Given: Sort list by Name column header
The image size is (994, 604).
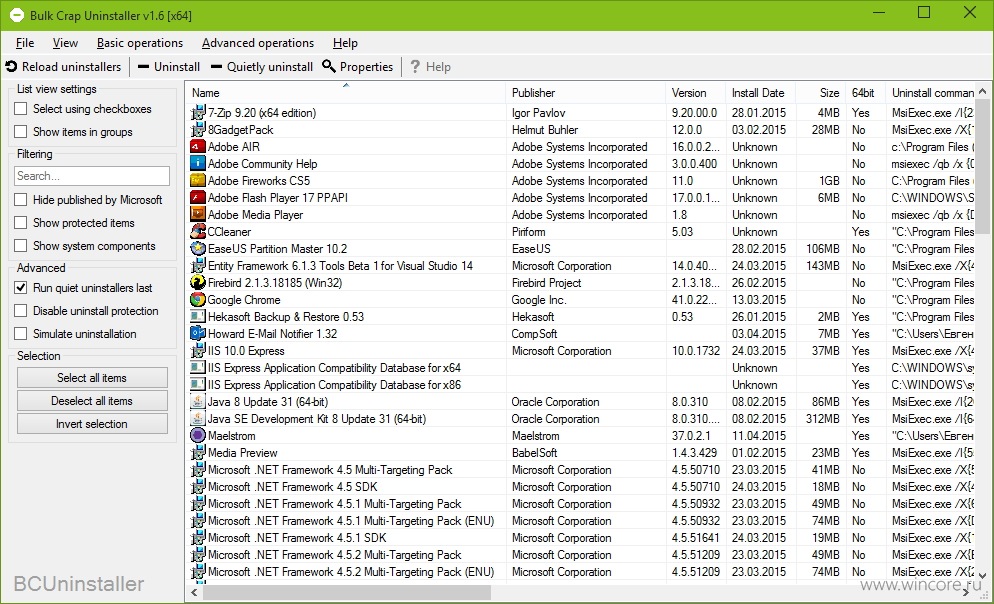Looking at the screenshot, I should 346,93.
